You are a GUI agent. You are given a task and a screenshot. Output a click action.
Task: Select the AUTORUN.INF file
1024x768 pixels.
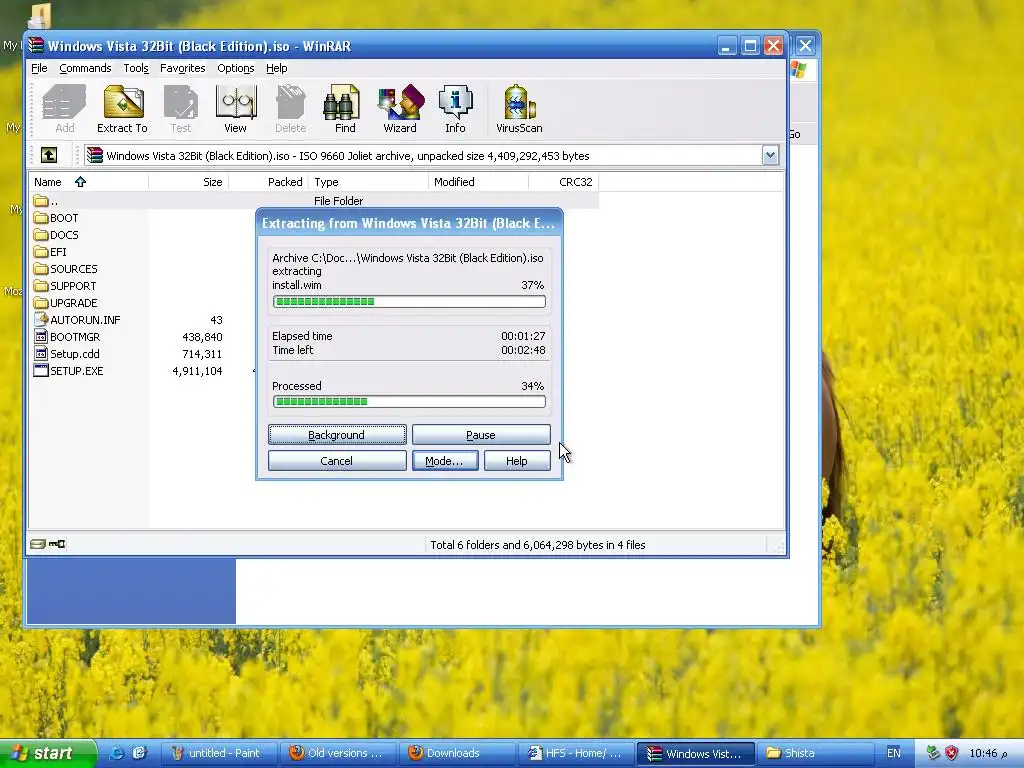coord(77,320)
